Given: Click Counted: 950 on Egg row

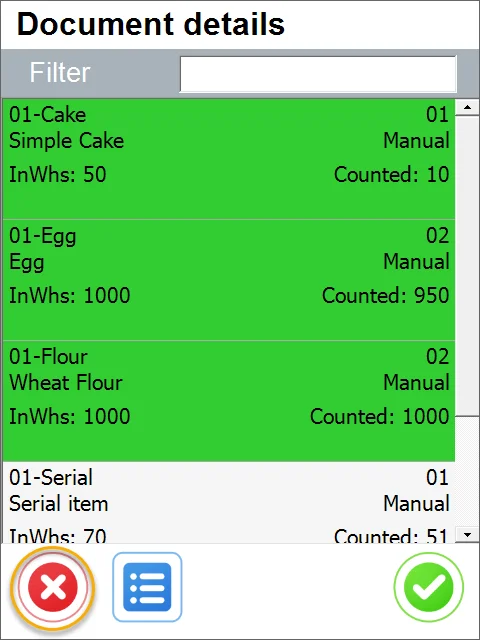Looking at the screenshot, I should coord(386,295).
